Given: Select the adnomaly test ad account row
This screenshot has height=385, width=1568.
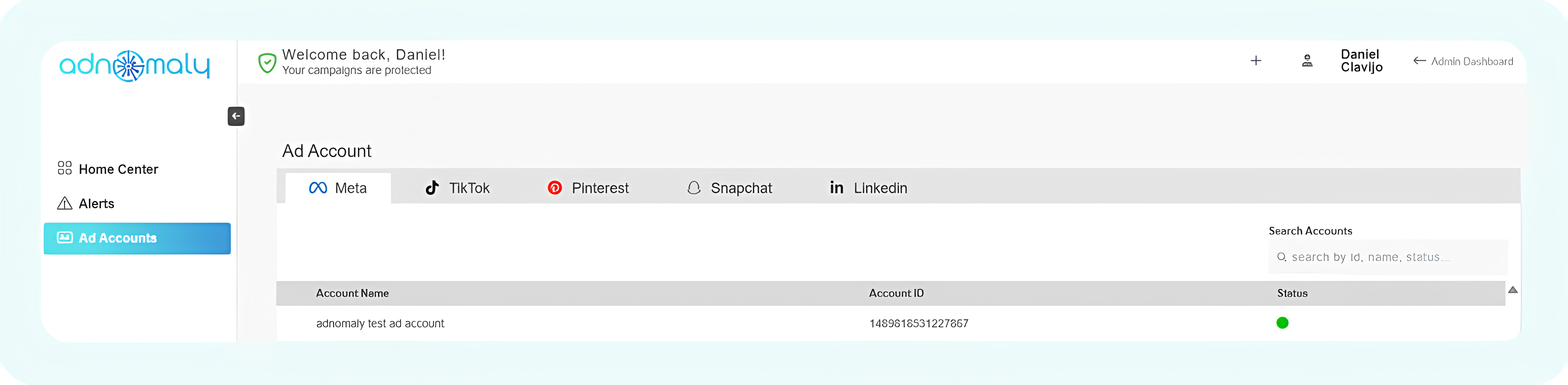Looking at the screenshot, I should click(380, 324).
